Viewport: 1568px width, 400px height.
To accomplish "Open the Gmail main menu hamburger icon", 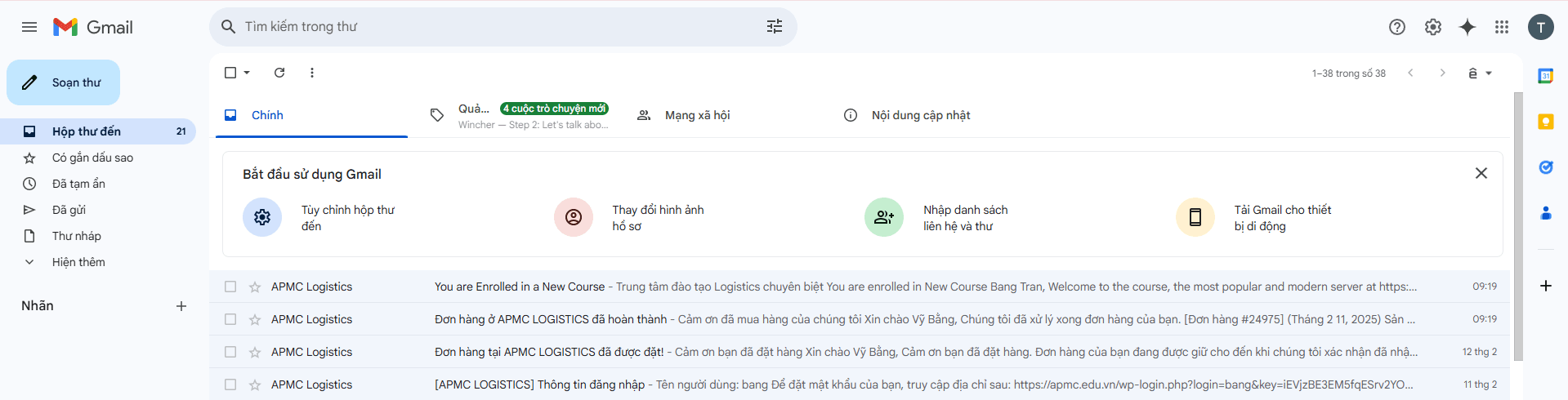I will (x=29, y=27).
